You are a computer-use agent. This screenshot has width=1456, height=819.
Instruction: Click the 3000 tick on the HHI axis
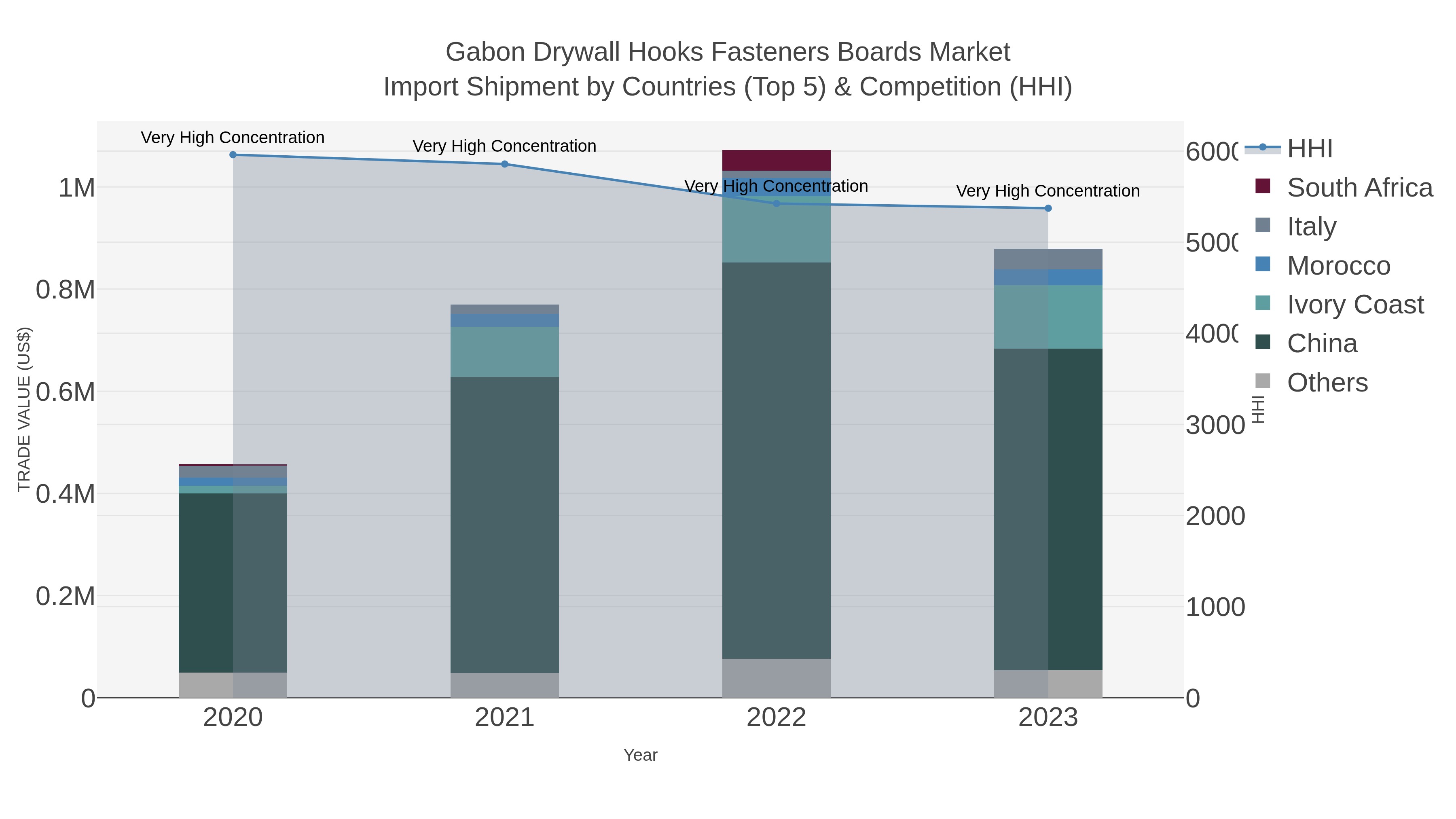point(1215,425)
